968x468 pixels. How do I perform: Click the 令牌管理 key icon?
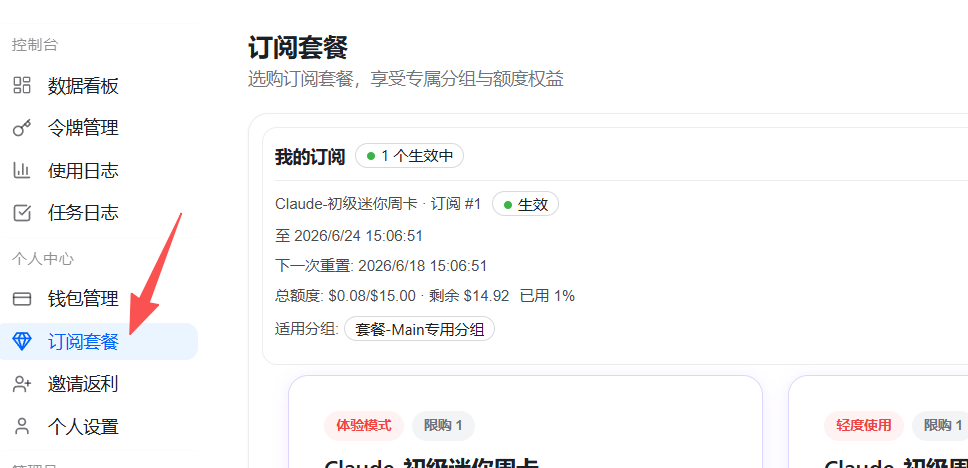click(22, 128)
